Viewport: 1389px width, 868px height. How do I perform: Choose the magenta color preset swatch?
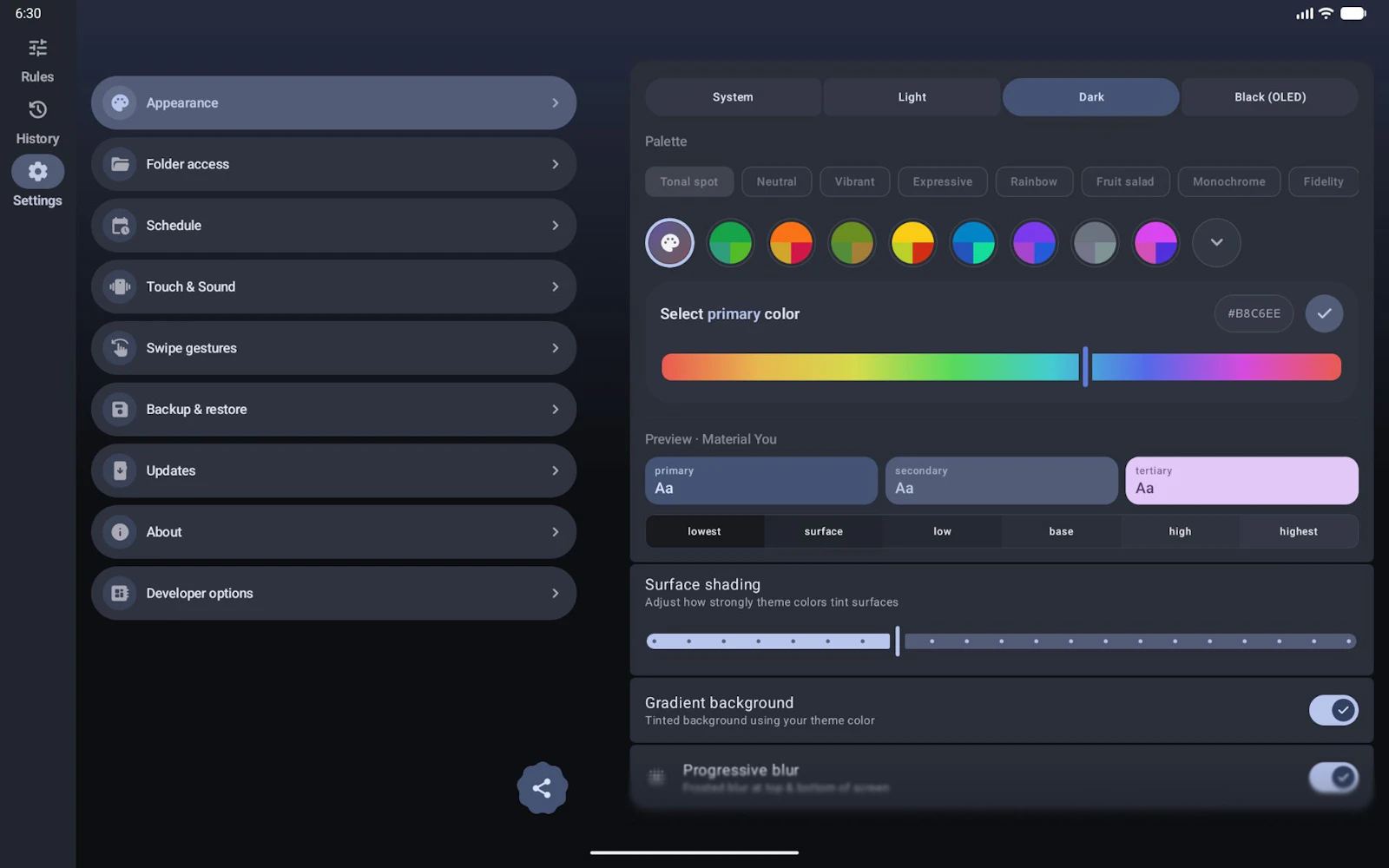pyautogui.click(x=1155, y=242)
